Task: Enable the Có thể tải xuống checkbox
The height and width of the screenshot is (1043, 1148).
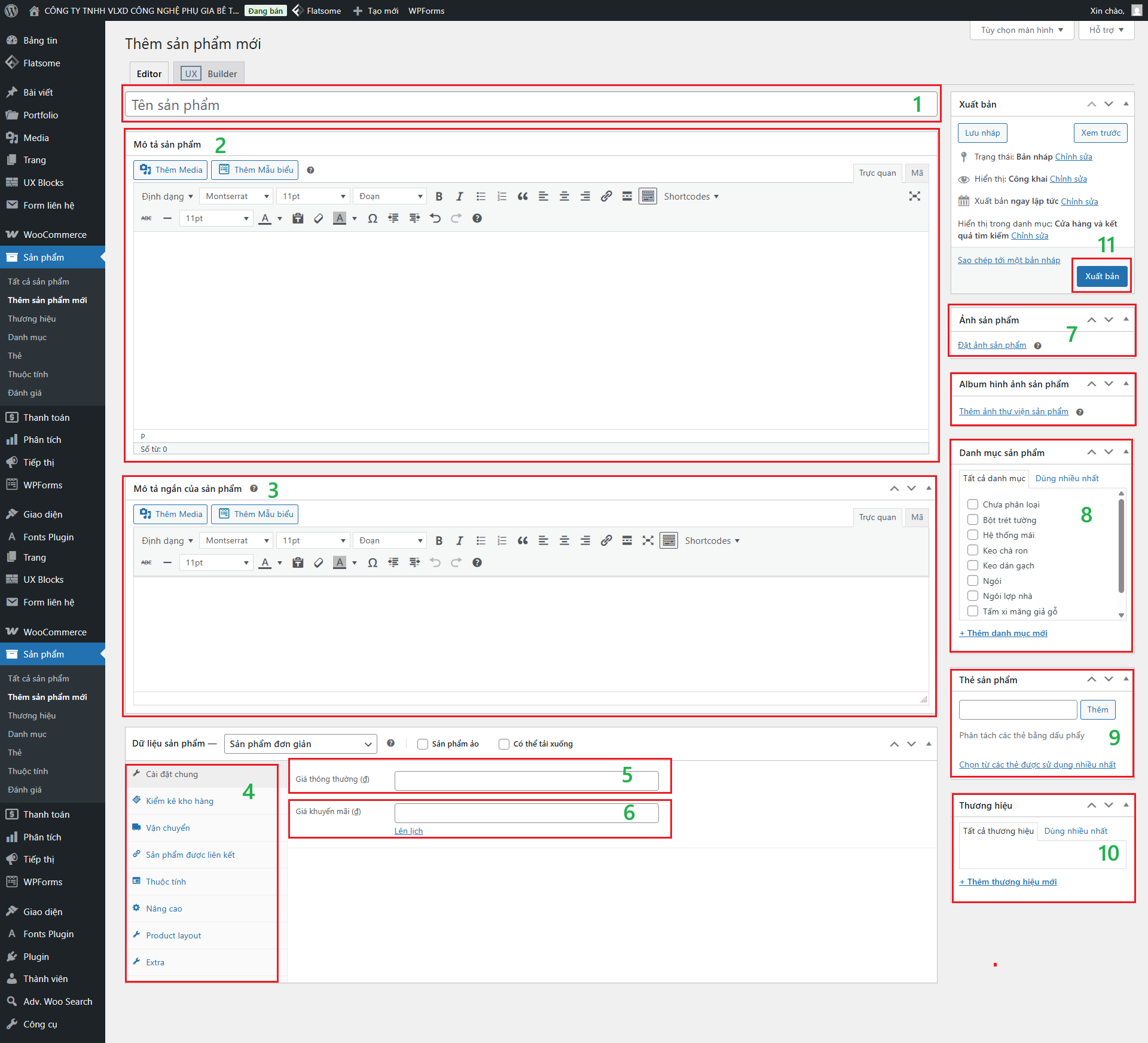Action: [504, 744]
